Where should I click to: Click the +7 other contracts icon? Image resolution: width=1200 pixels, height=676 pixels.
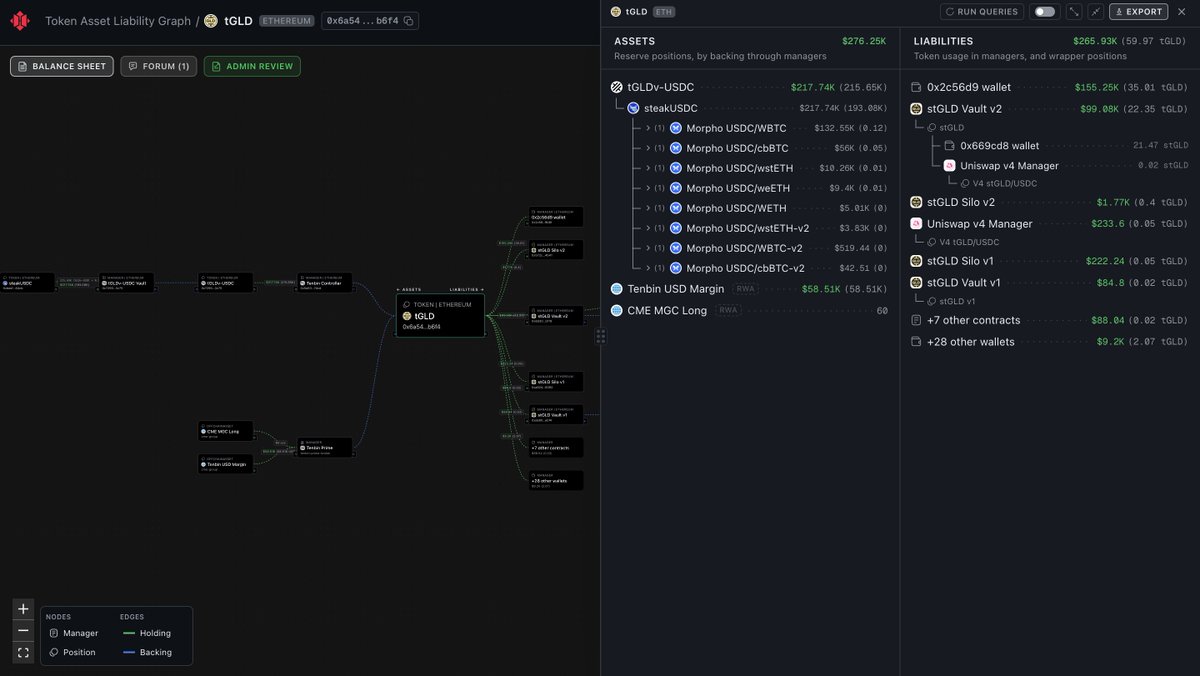tap(916, 320)
